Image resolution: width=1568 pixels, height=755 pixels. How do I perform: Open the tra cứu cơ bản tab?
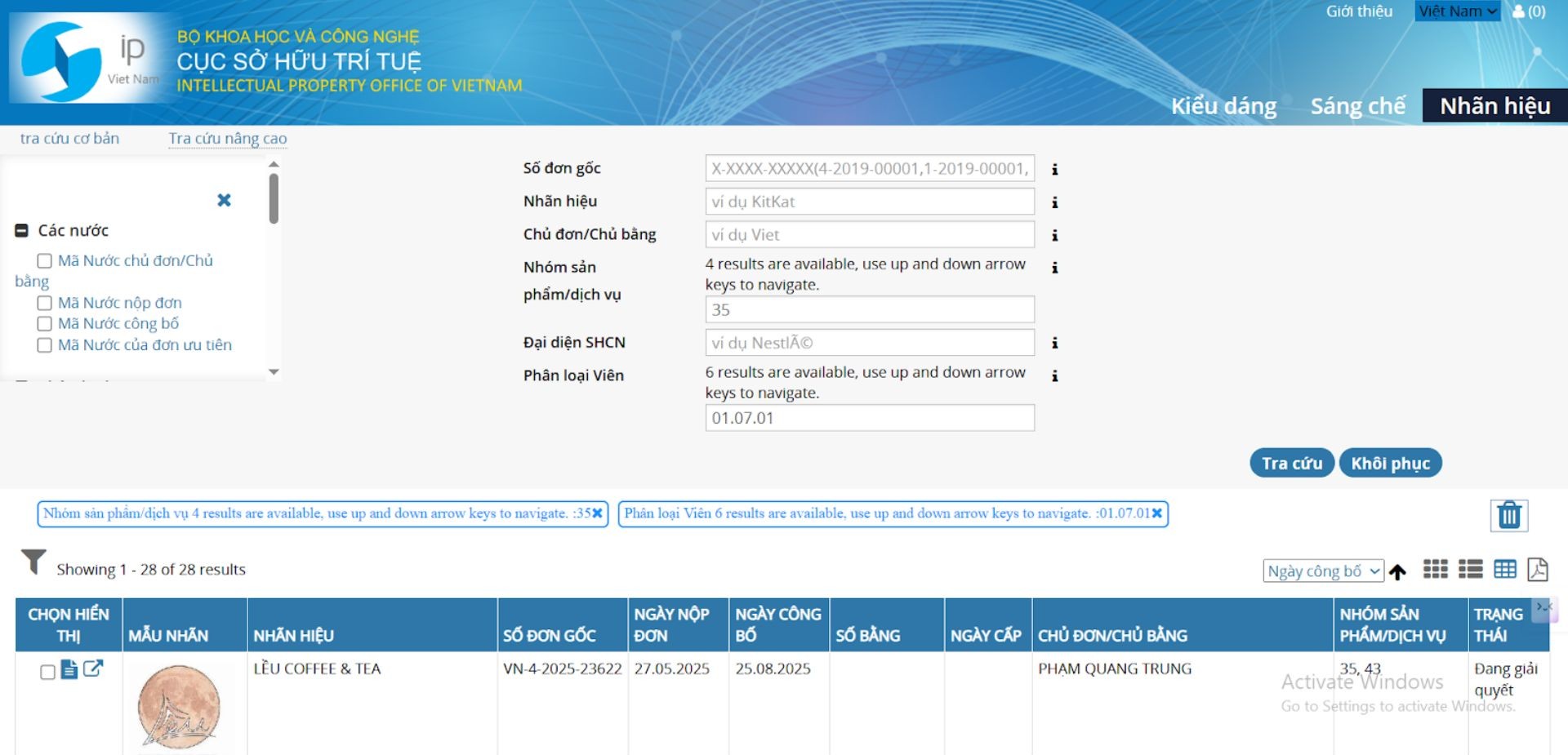[69, 139]
